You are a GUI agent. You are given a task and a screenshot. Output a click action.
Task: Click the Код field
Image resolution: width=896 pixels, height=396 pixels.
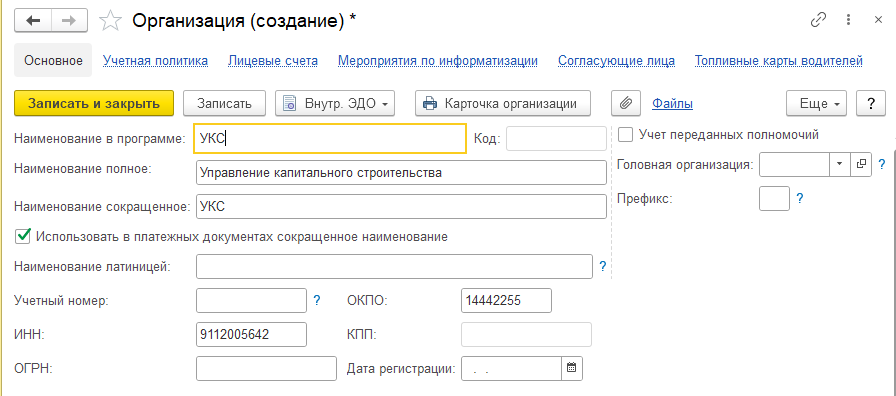pos(557,139)
